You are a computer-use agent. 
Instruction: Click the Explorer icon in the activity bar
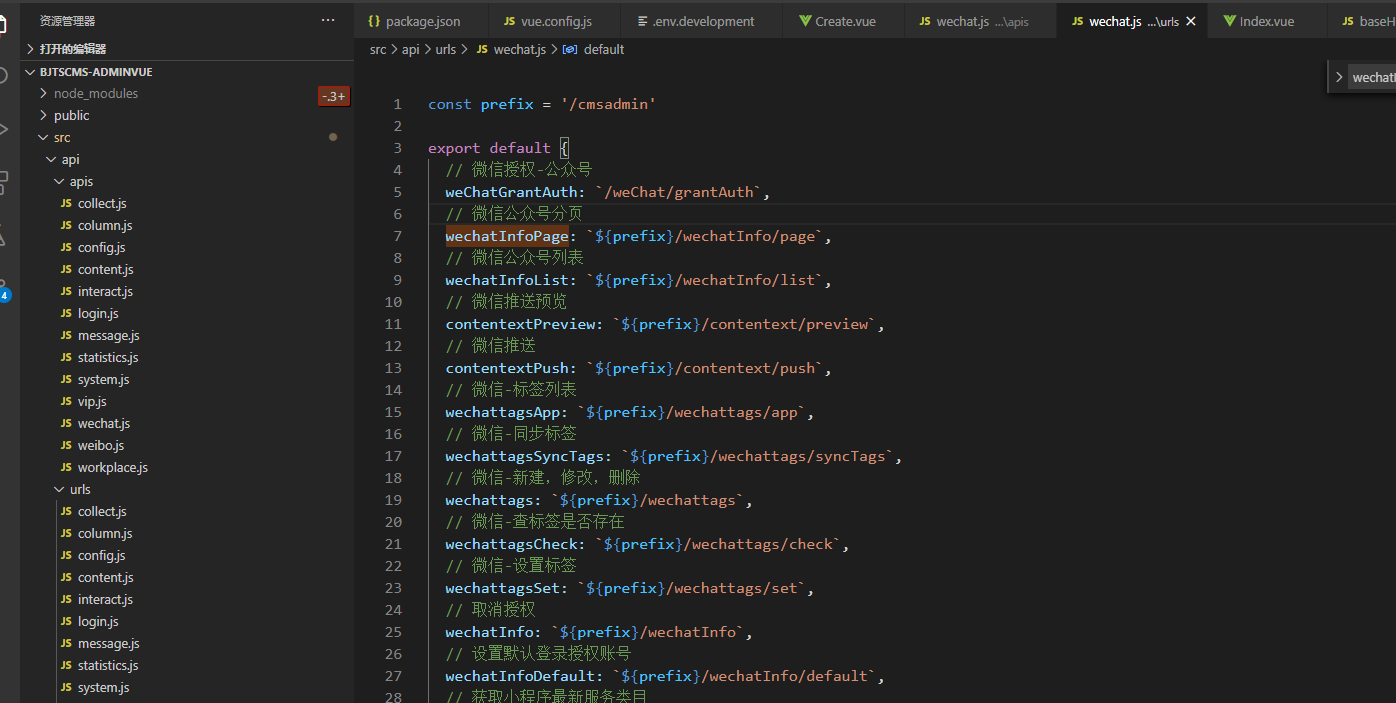pos(4,22)
